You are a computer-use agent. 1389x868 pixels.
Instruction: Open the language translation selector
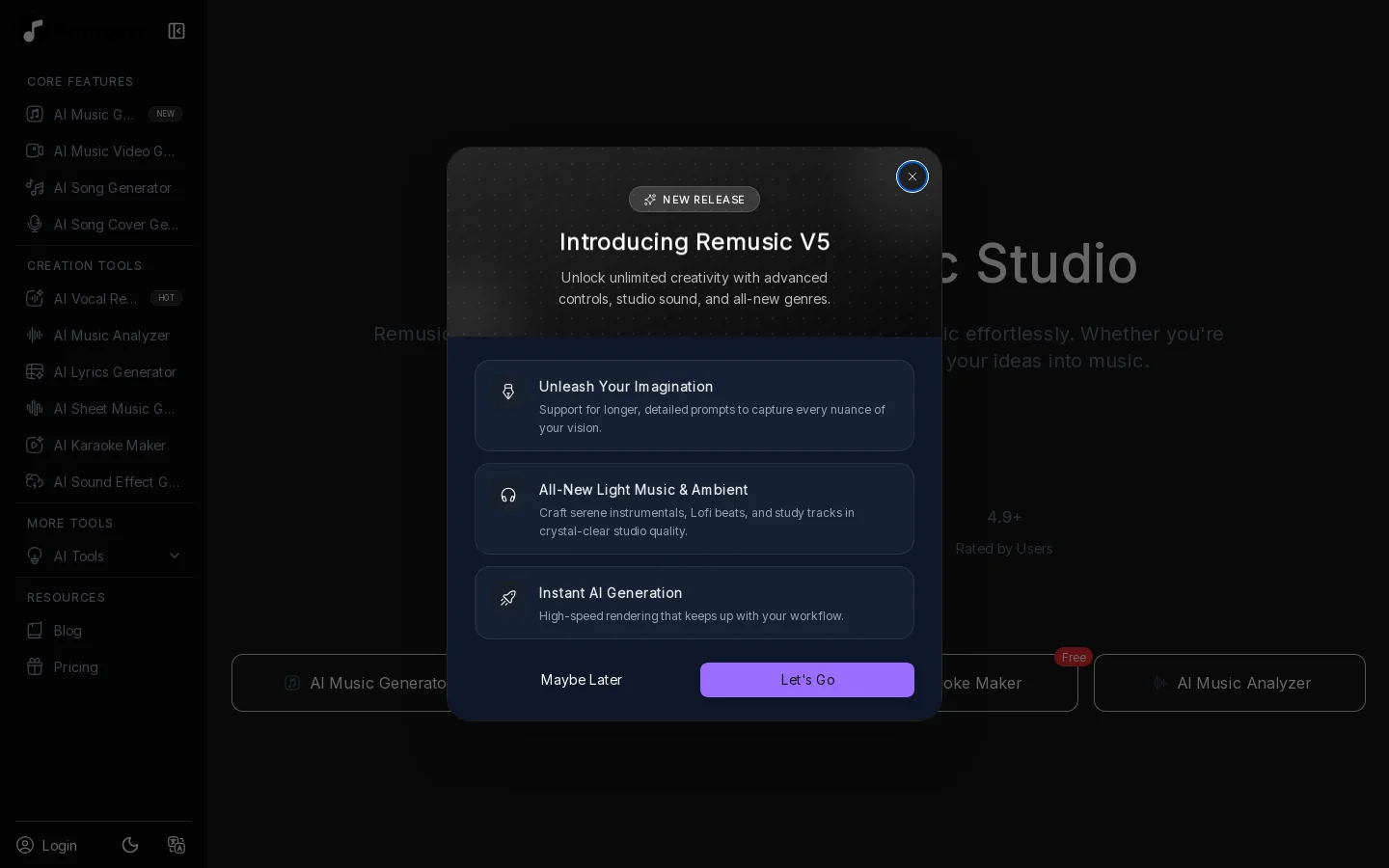pyautogui.click(x=177, y=845)
